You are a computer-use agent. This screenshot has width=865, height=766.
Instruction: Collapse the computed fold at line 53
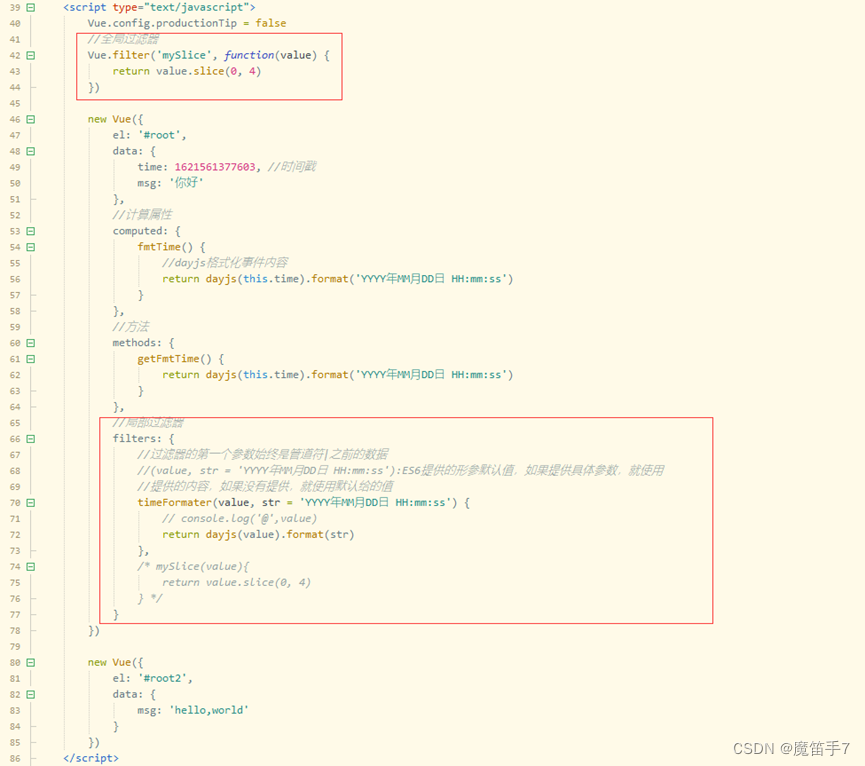31,231
